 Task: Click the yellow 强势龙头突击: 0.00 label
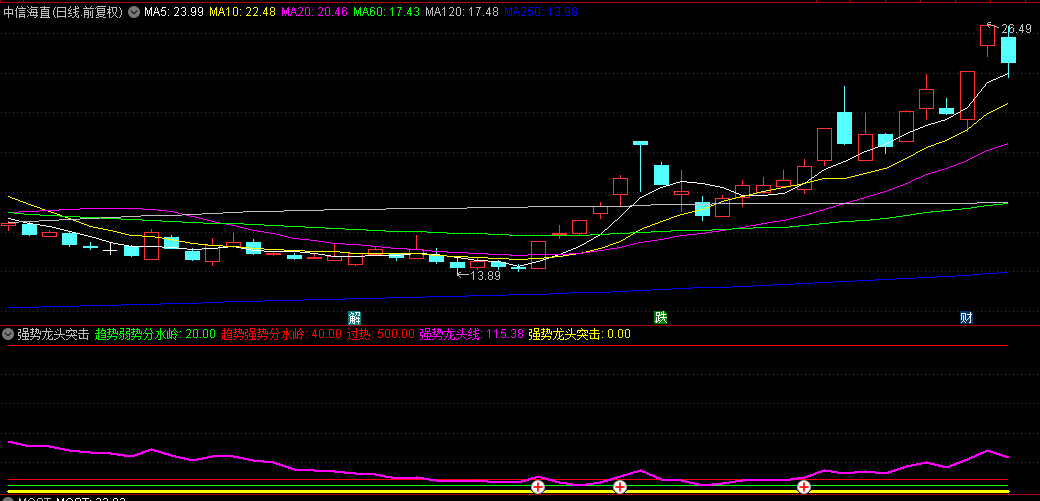click(x=580, y=334)
